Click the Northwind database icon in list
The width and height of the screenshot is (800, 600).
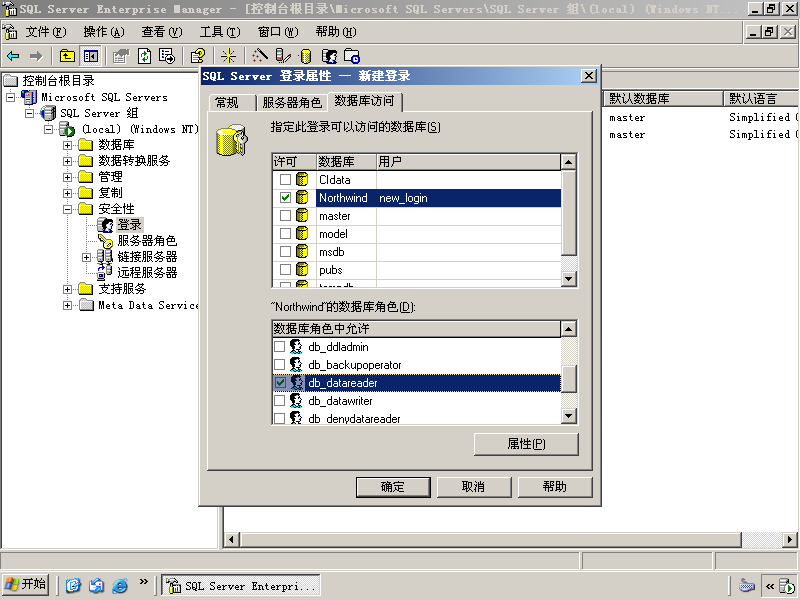(302, 197)
